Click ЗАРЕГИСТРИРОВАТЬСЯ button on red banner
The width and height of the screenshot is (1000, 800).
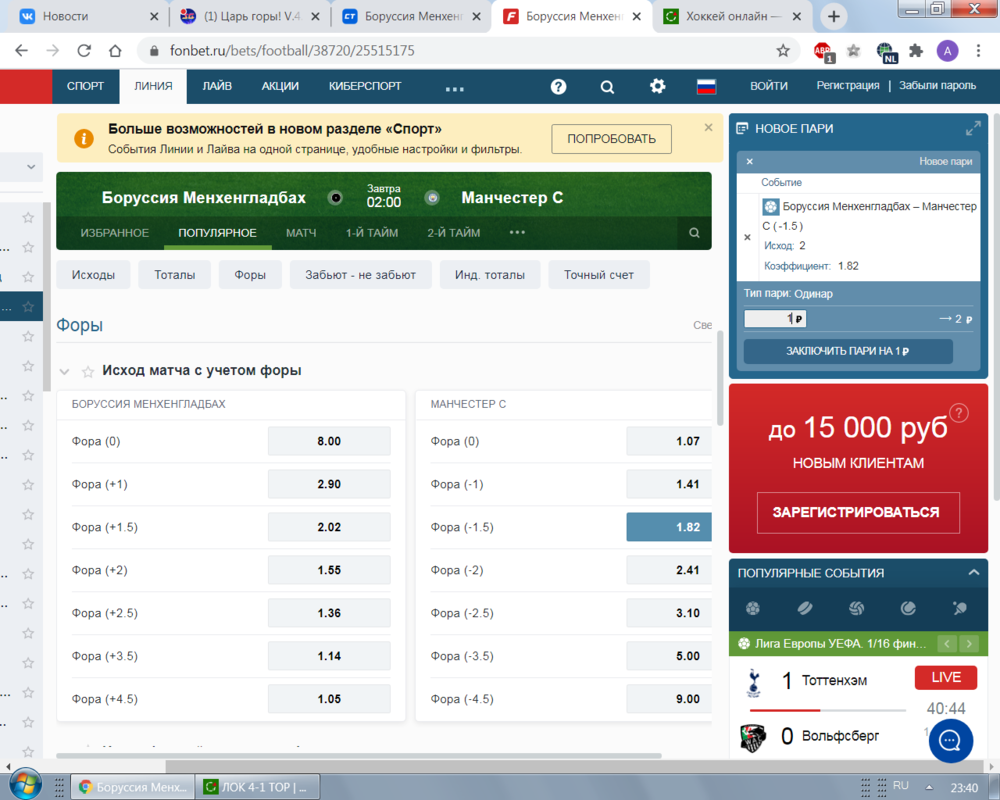point(858,512)
